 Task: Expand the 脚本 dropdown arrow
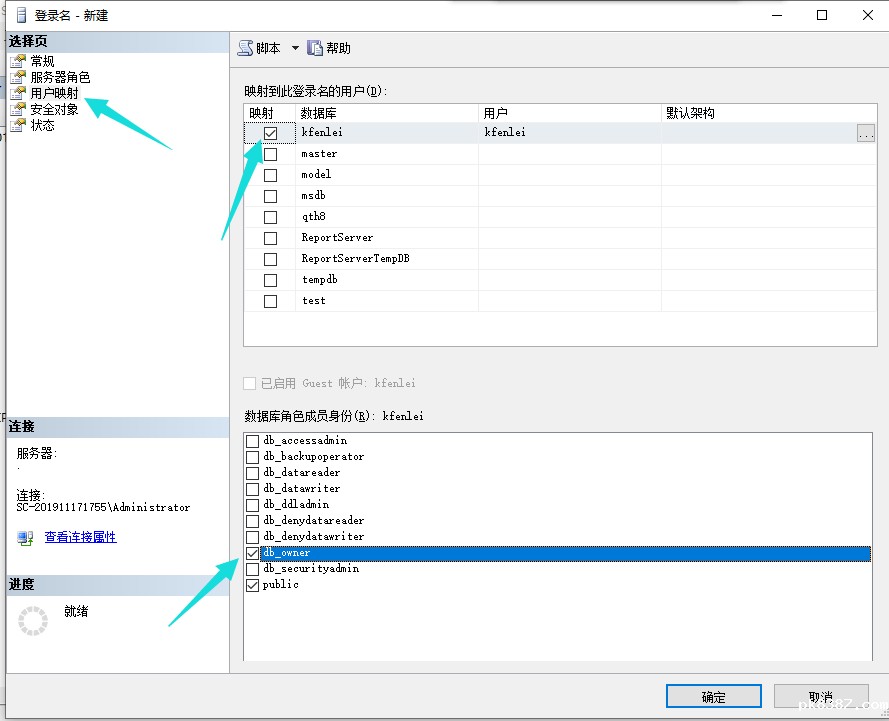coord(295,48)
